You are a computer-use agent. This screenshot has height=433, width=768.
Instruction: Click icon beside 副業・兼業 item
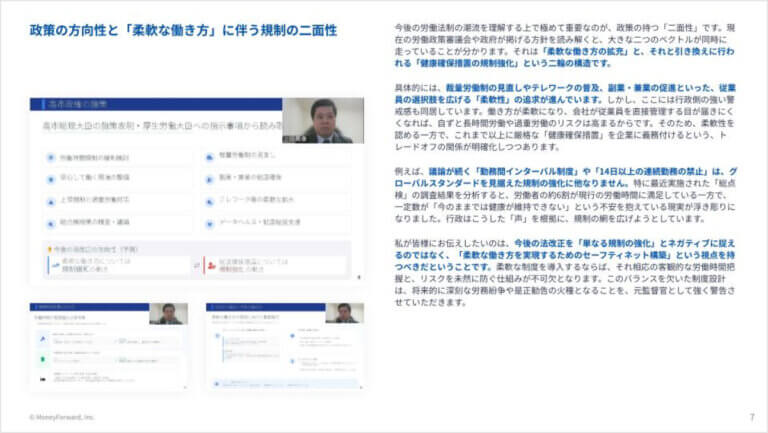[x=209, y=179]
